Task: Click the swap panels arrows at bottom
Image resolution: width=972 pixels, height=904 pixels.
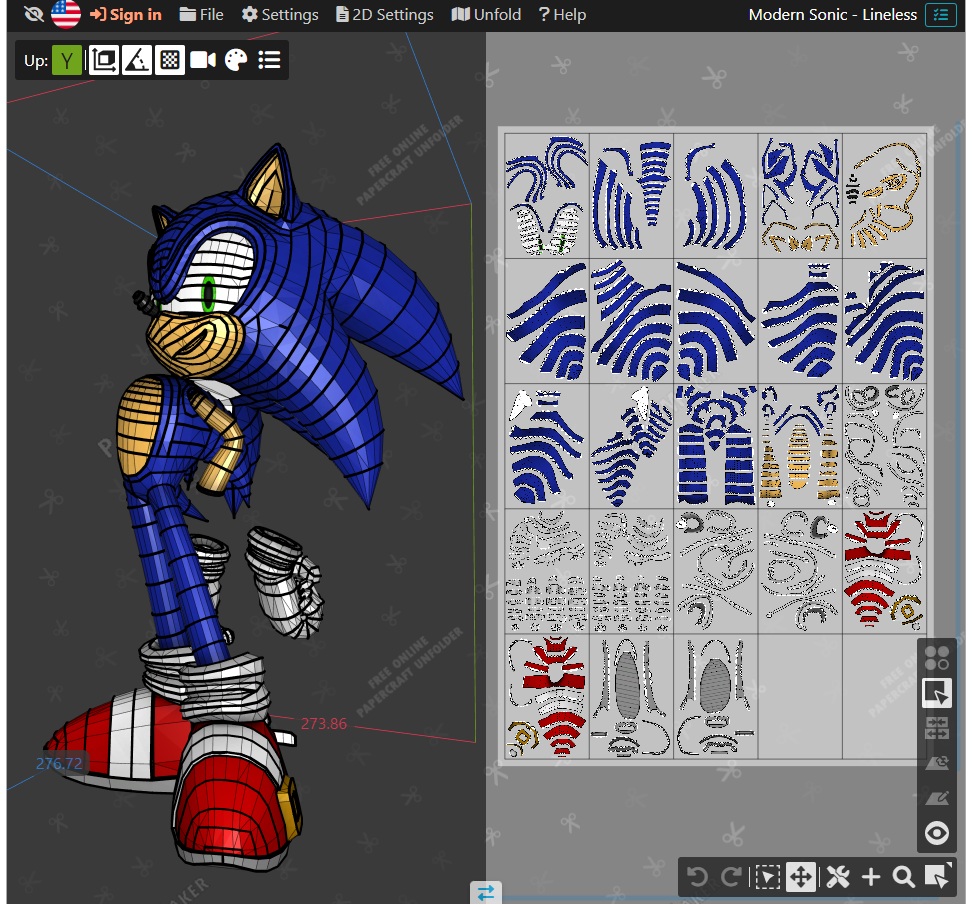Action: point(486,893)
